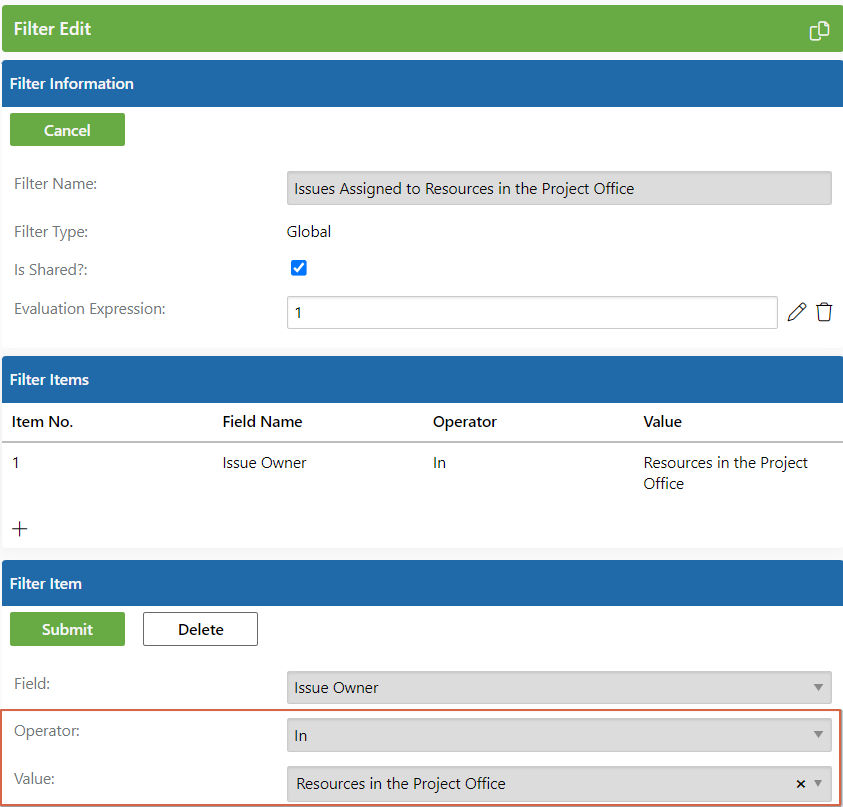Click the Filter Name text field

[x=559, y=188]
